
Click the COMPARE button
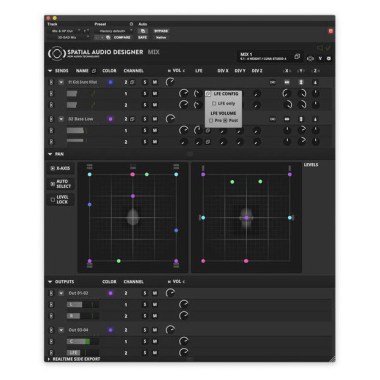coord(122,37)
